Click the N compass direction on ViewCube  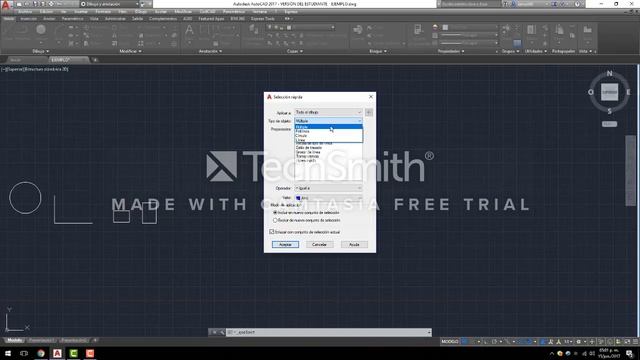[x=609, y=73]
